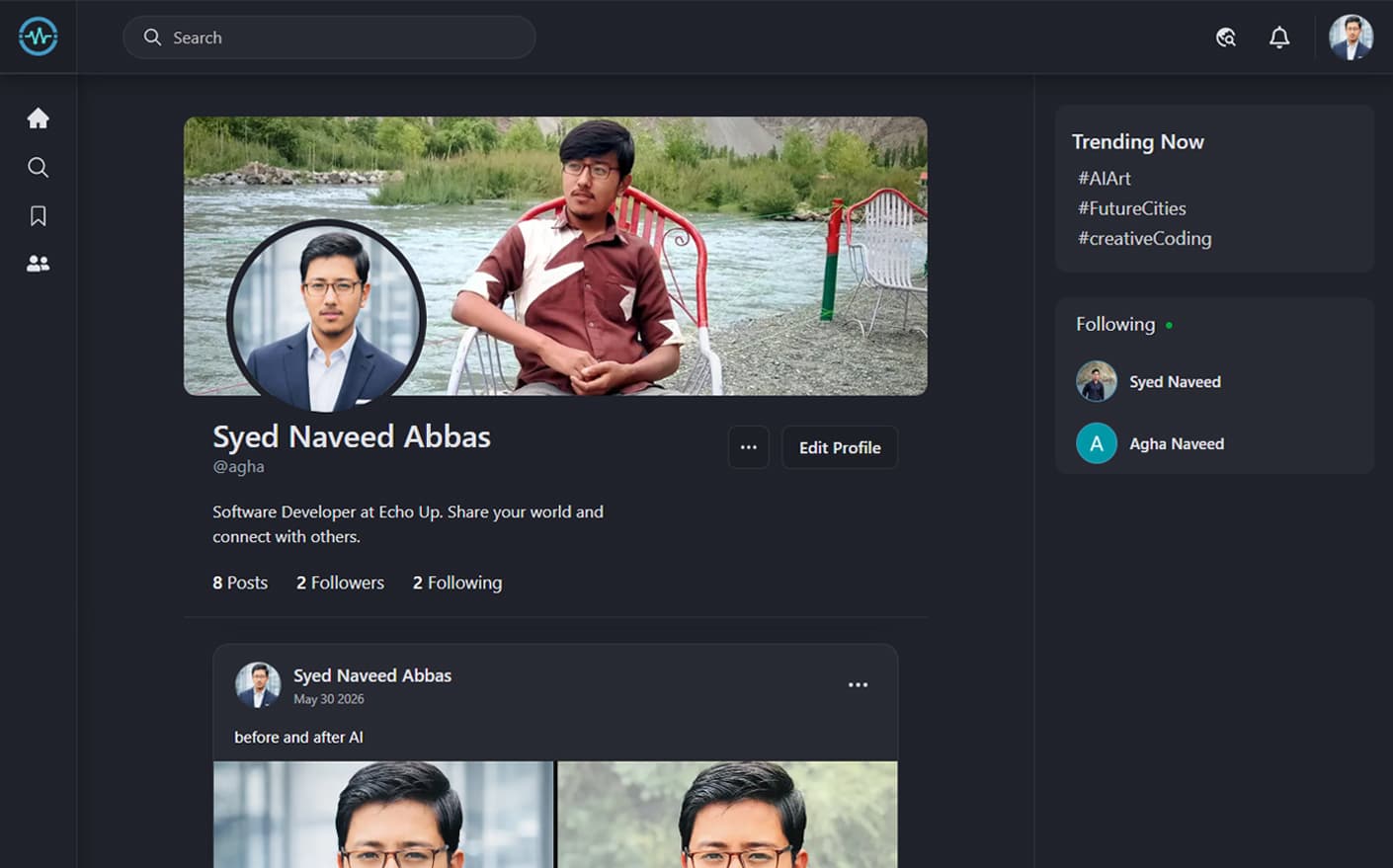Go to Home in the sidebar
This screenshot has height=868, width=1393.
[39, 118]
